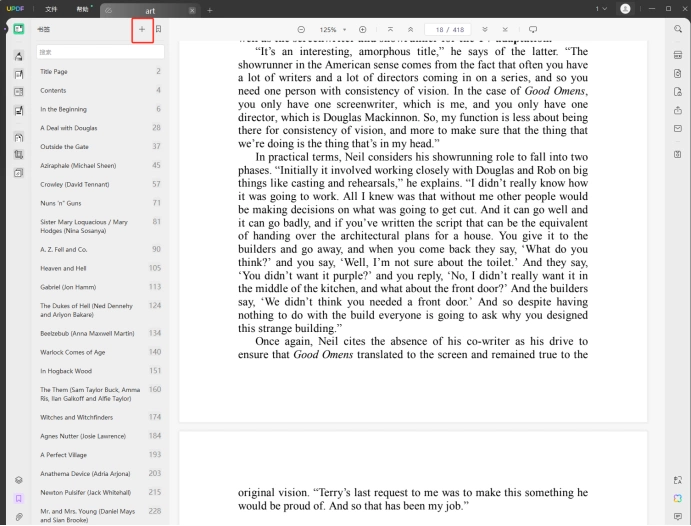The width and height of the screenshot is (691, 526).
Task: Expand the window count dropdown in title bar
Action: [x=602, y=9]
